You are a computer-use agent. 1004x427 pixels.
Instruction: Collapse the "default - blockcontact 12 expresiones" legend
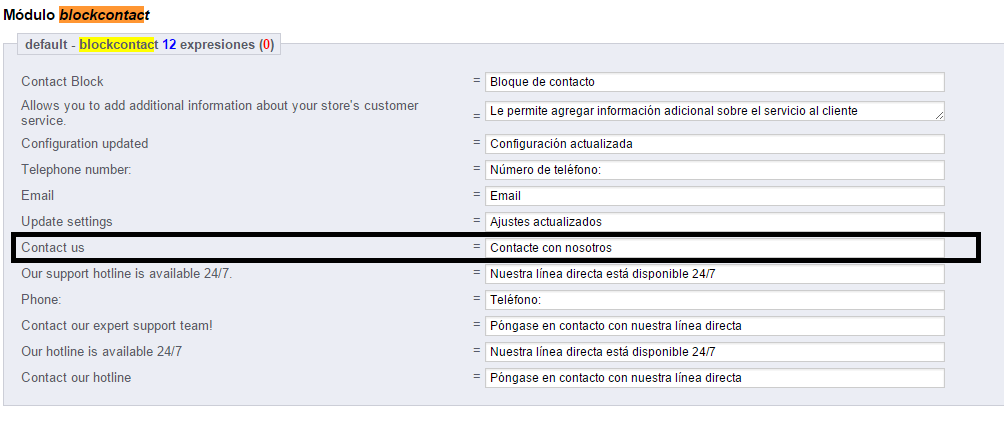(149, 45)
